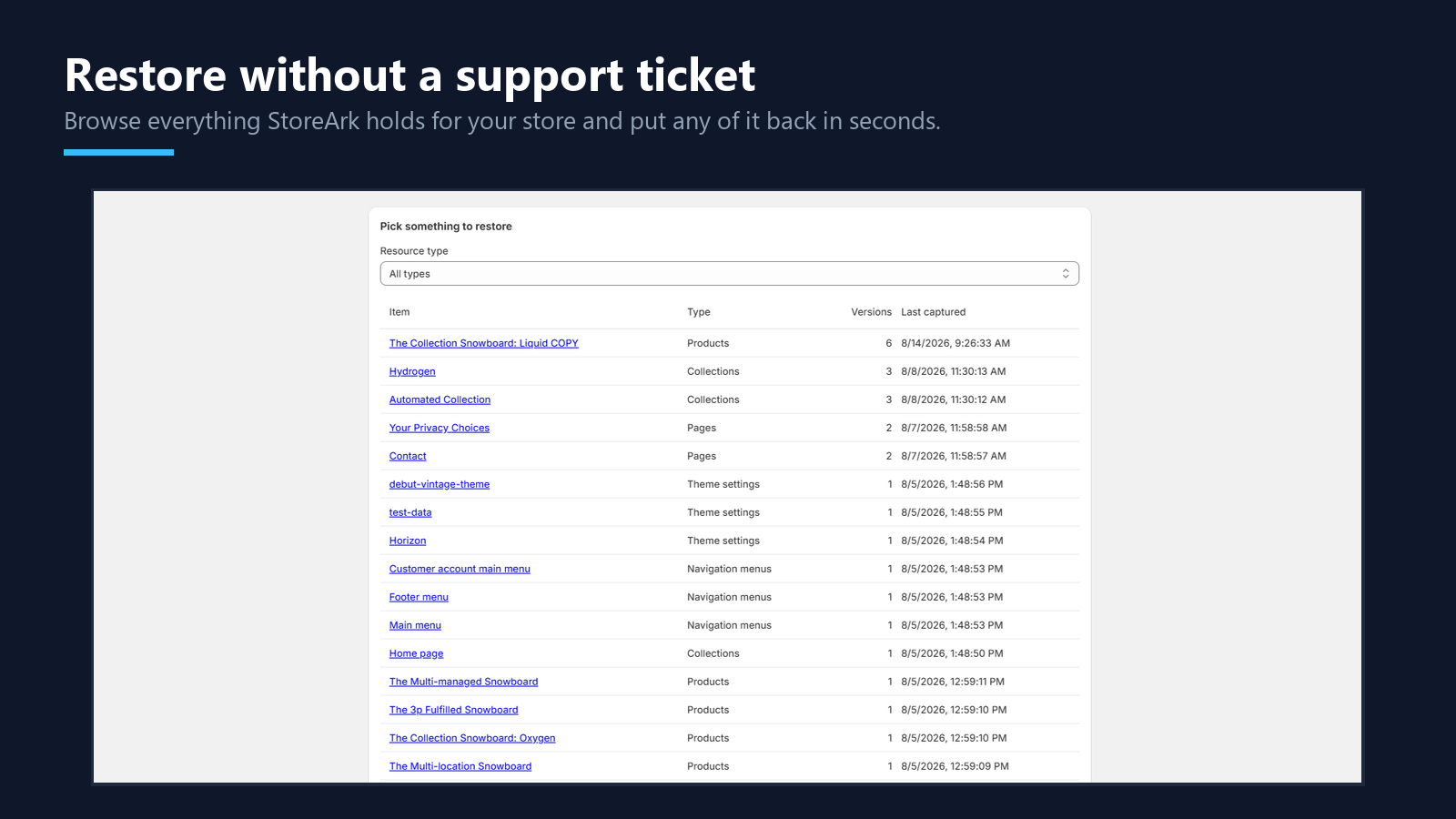Click the Contact page link
Image resolution: width=1456 pixels, height=819 pixels.
[x=408, y=456]
